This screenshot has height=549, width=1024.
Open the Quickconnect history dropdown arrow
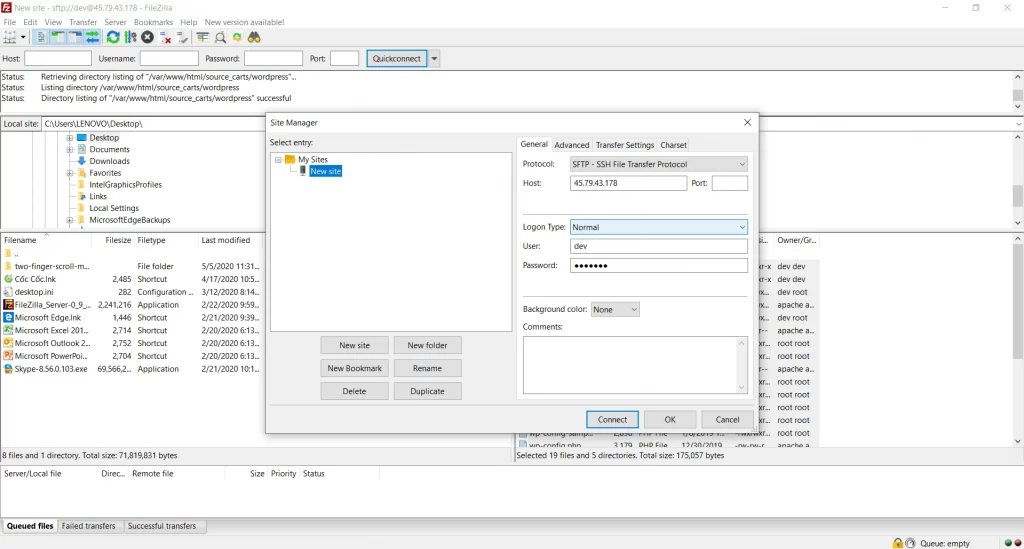[x=434, y=59]
